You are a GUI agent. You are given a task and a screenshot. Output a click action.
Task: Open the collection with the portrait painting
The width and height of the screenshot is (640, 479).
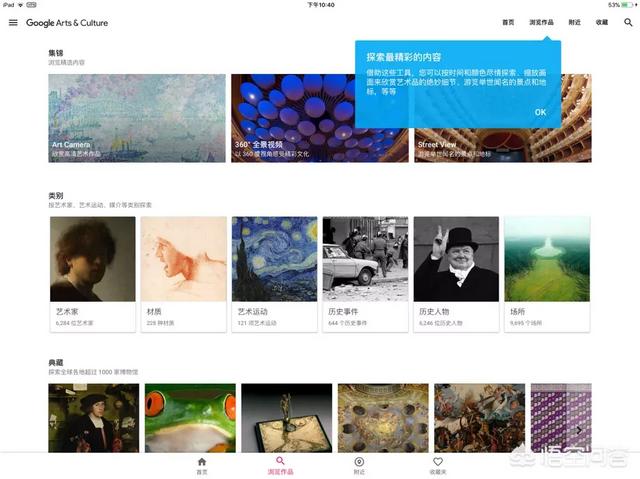[93, 418]
